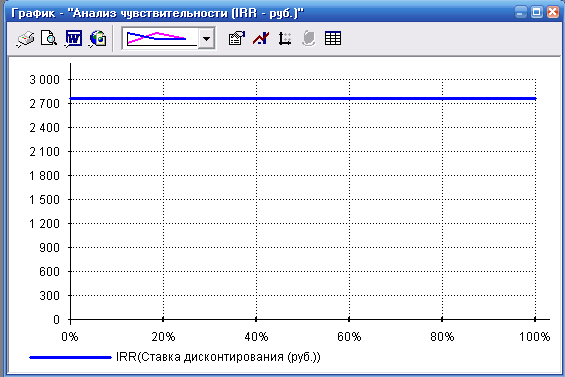The image size is (565, 377).
Task: Click the '1 500' y-axis label
Action: click(x=45, y=200)
